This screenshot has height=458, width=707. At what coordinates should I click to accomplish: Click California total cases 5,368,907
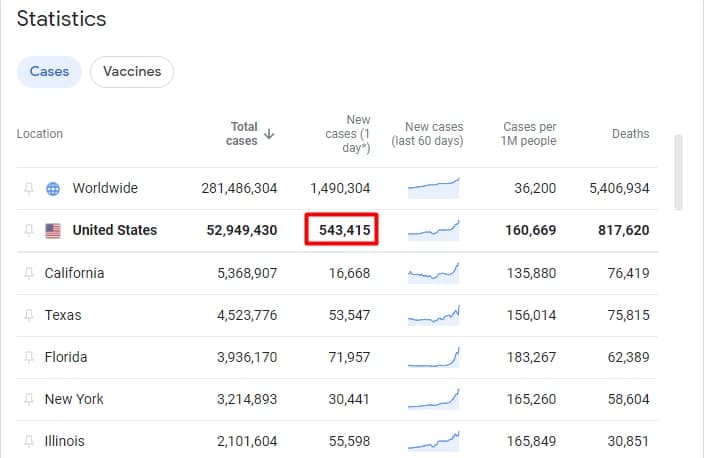pos(247,273)
